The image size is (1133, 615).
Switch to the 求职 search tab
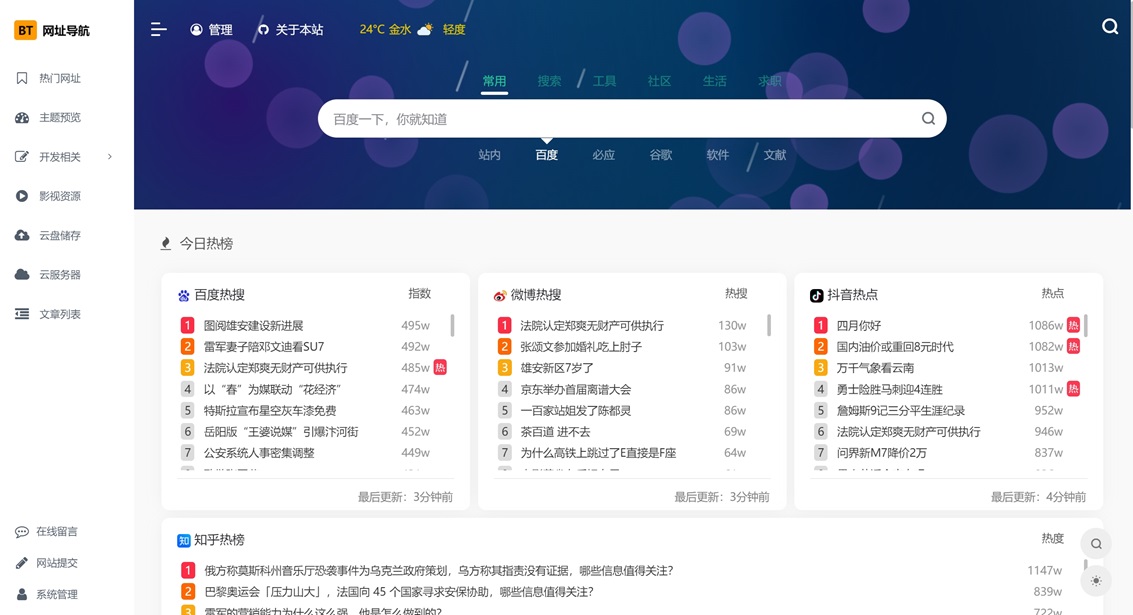click(x=770, y=81)
